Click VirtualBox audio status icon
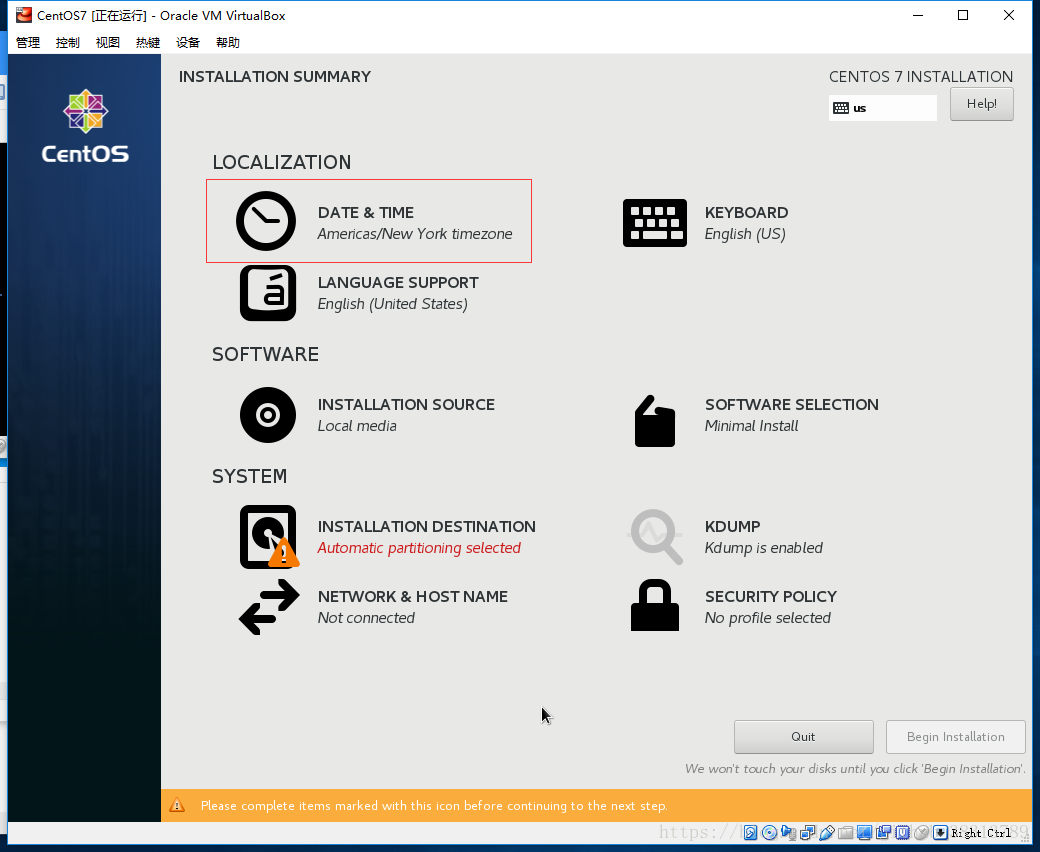The height and width of the screenshot is (852, 1040). click(x=789, y=833)
